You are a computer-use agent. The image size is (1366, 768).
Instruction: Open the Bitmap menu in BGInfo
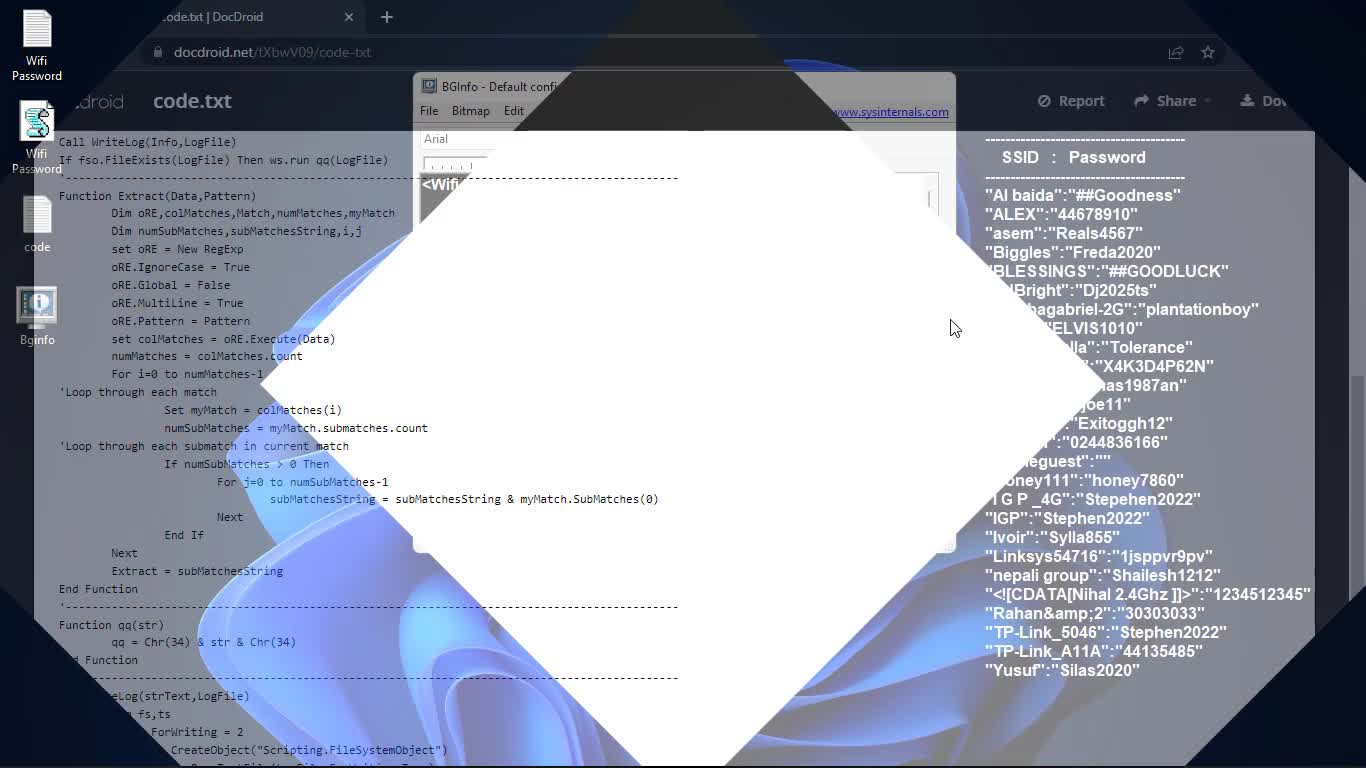point(471,111)
